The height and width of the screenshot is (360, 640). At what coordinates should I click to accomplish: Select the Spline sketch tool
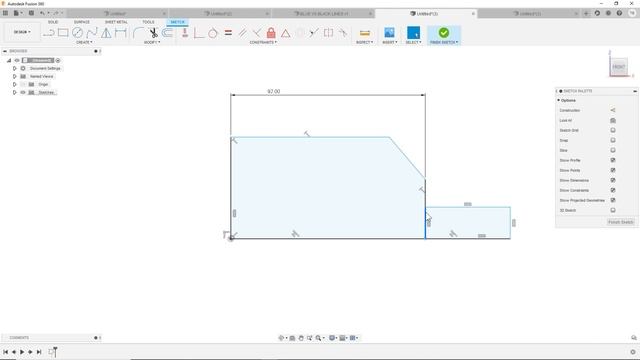[92, 33]
